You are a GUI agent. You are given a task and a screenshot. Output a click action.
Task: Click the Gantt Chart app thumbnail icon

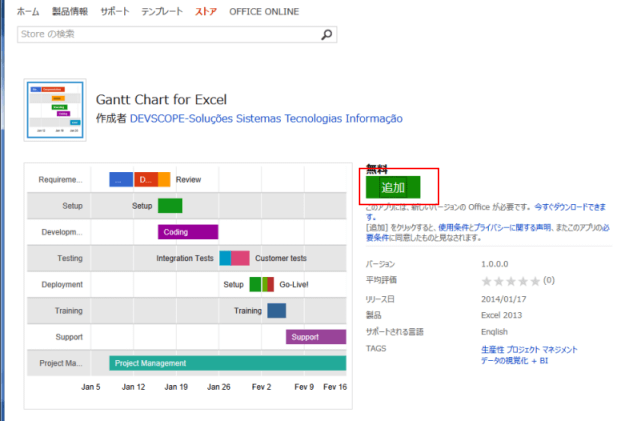pos(55,110)
